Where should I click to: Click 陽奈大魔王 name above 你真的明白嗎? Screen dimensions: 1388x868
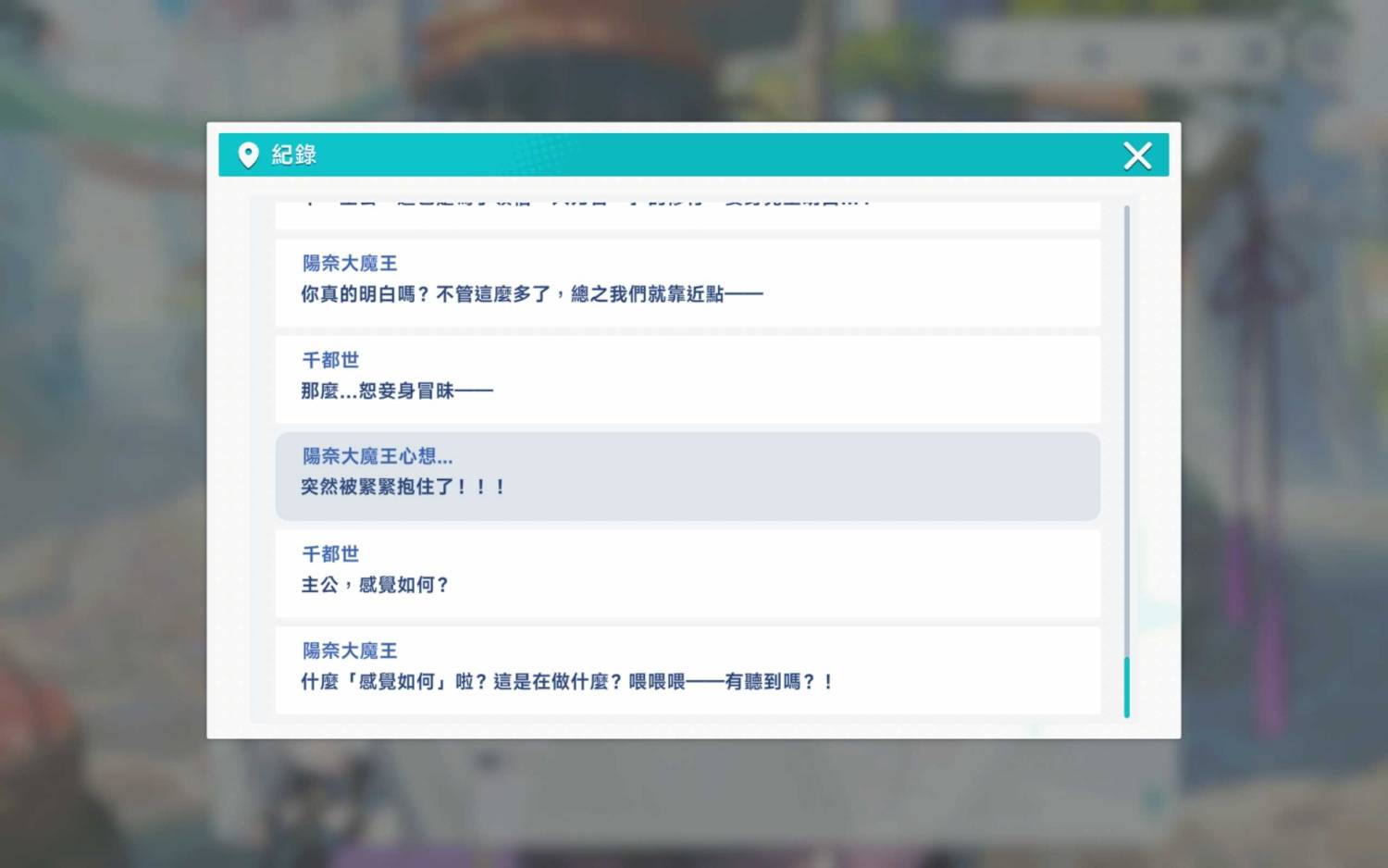click(350, 264)
